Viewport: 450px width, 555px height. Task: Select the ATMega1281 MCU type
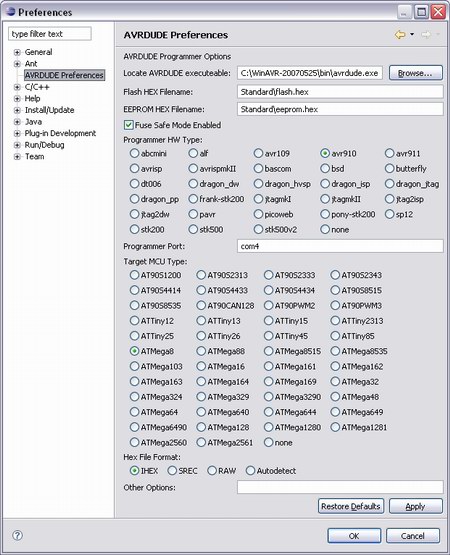(x=335, y=427)
